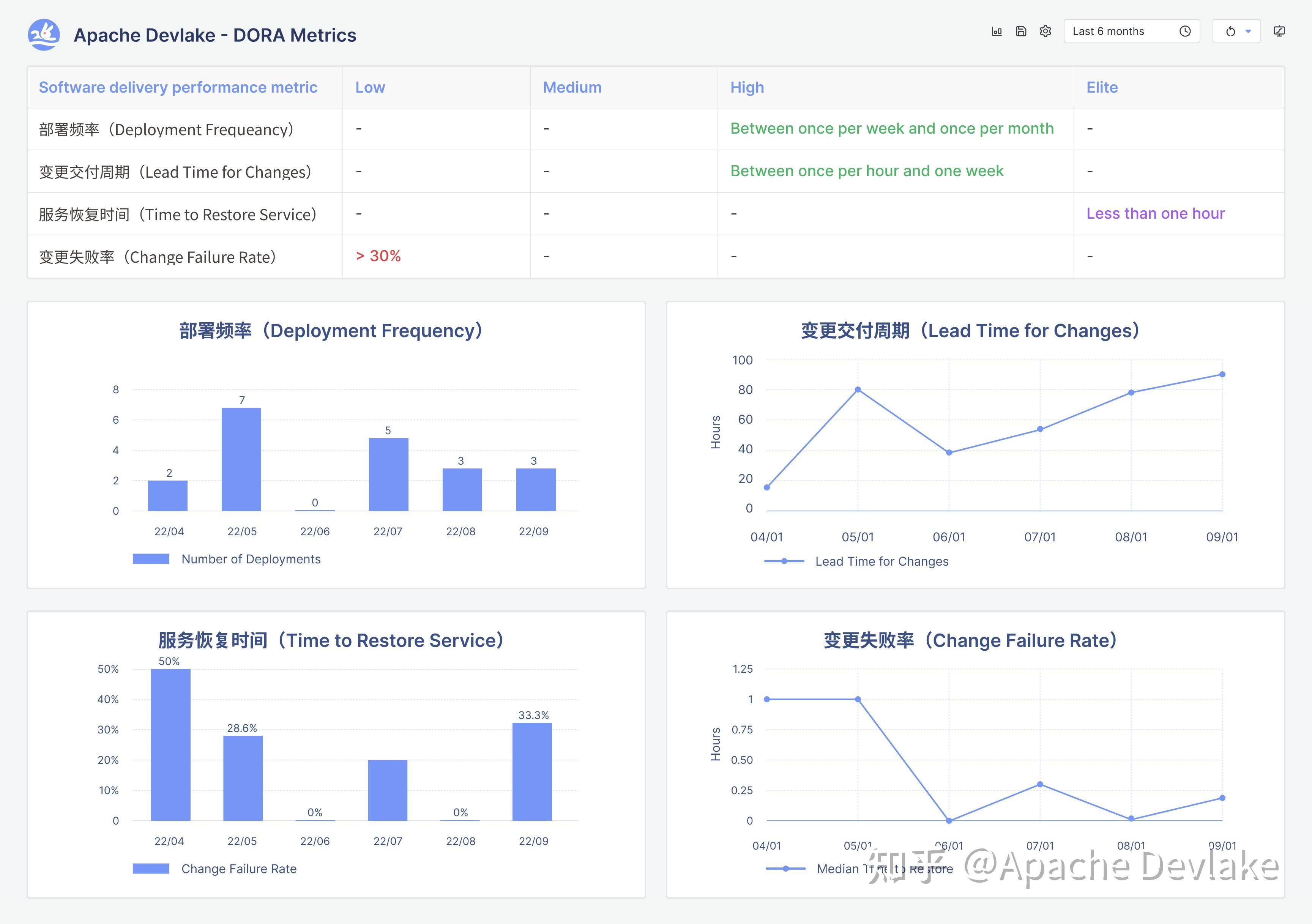Click the save dashboard floppy icon
Screen dimensions: 1312x924
pos(1021,32)
